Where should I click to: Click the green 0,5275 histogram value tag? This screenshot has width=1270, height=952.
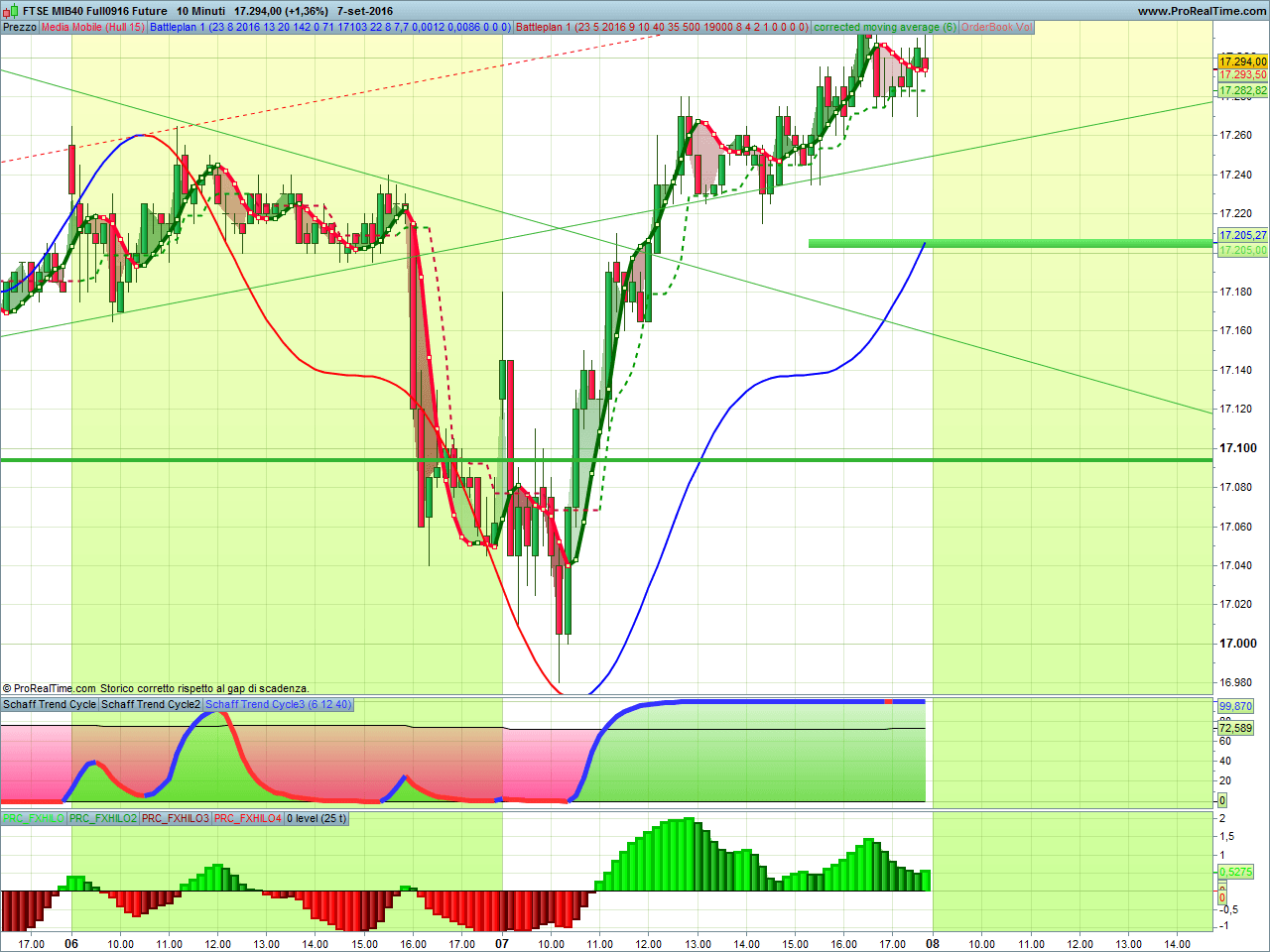click(x=1235, y=872)
